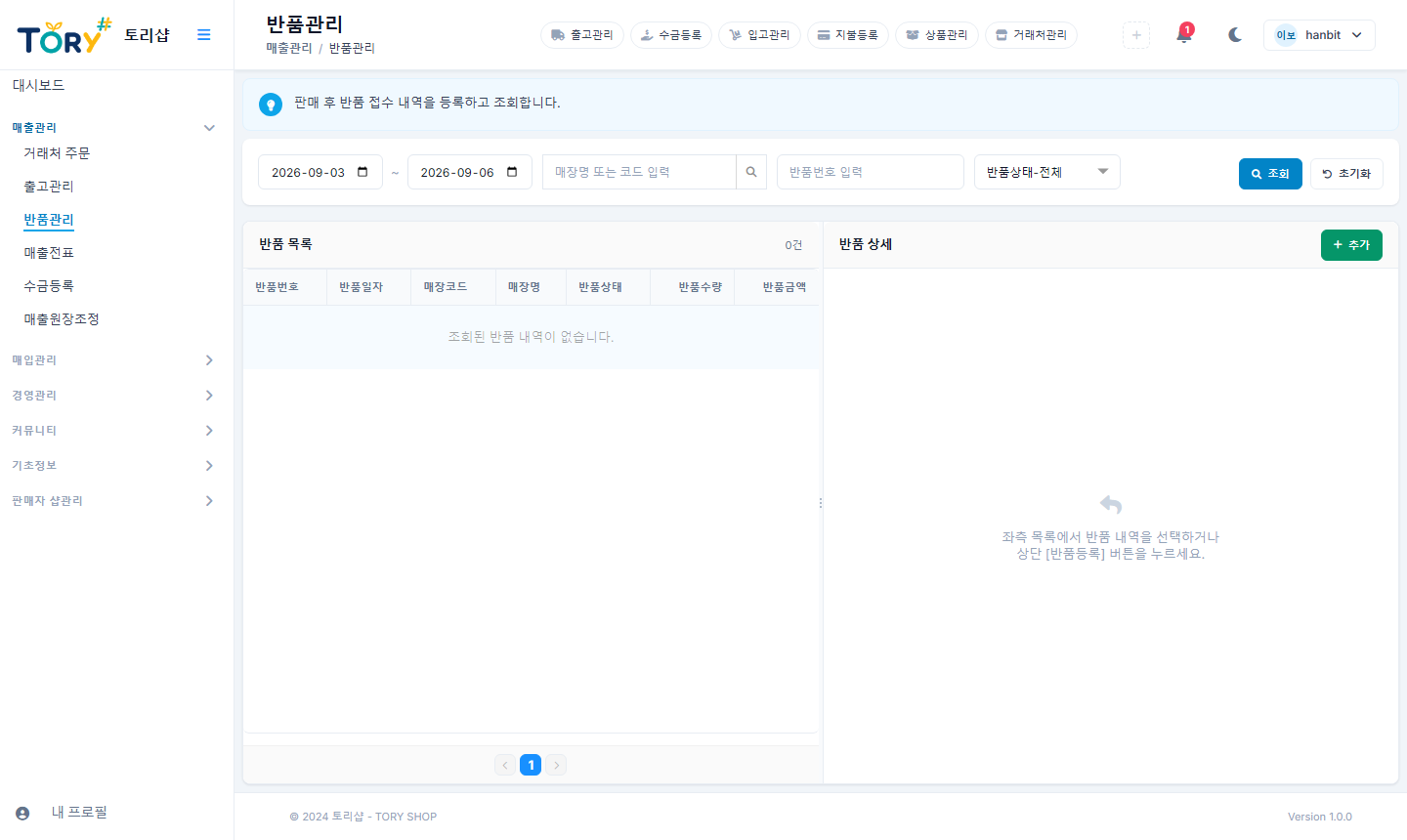The image size is (1407, 840).
Task: Expand the 판매자 샵관리 sidebar section
Action: (113, 501)
